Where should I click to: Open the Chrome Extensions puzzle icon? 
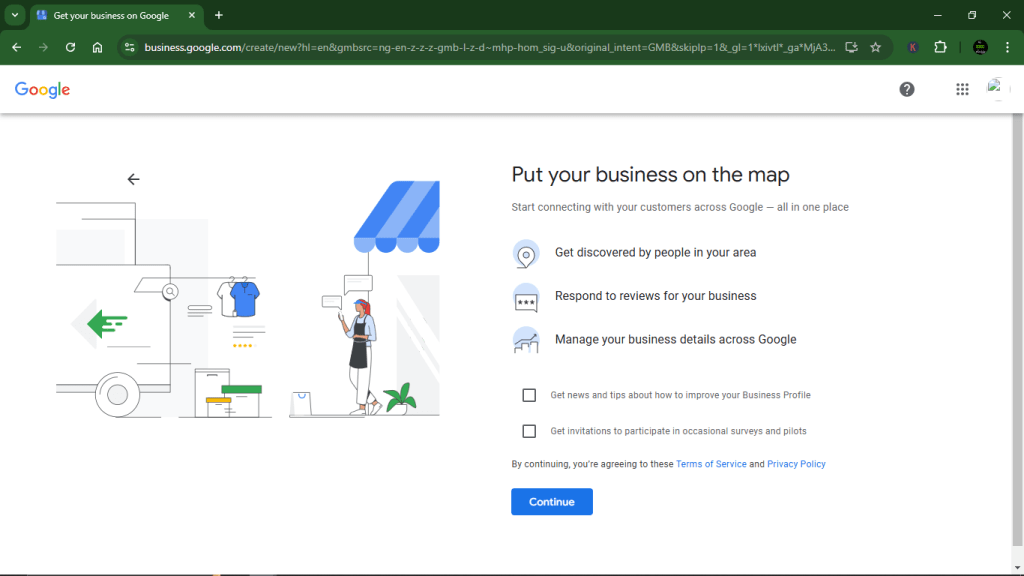(x=941, y=46)
